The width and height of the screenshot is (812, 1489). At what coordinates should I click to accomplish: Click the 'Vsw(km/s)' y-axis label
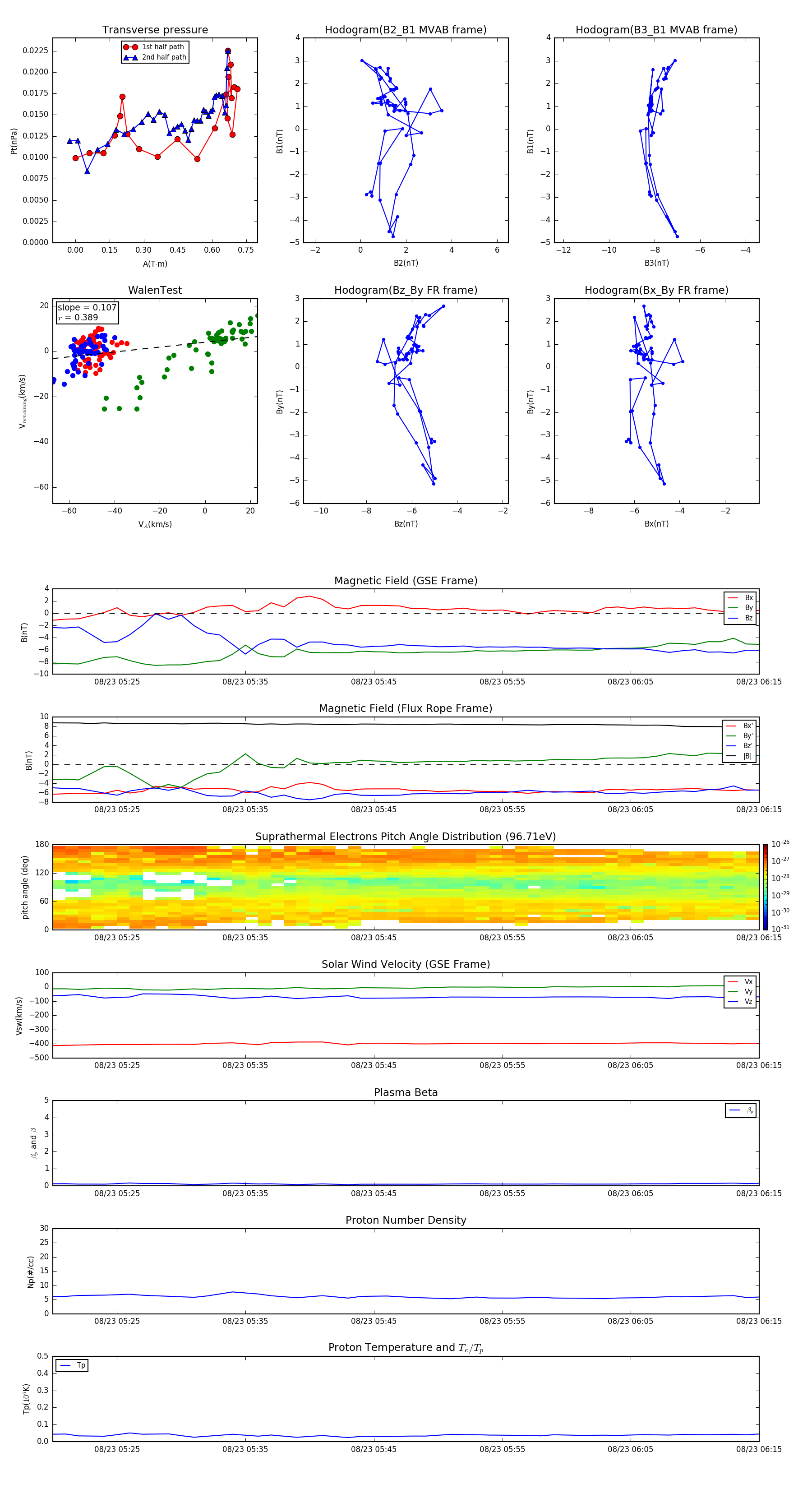[19, 1015]
